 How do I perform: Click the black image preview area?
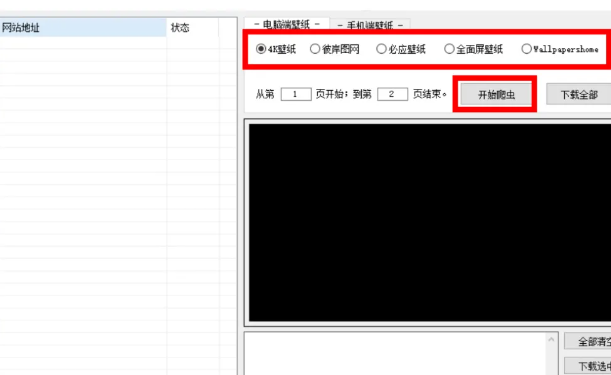click(430, 223)
